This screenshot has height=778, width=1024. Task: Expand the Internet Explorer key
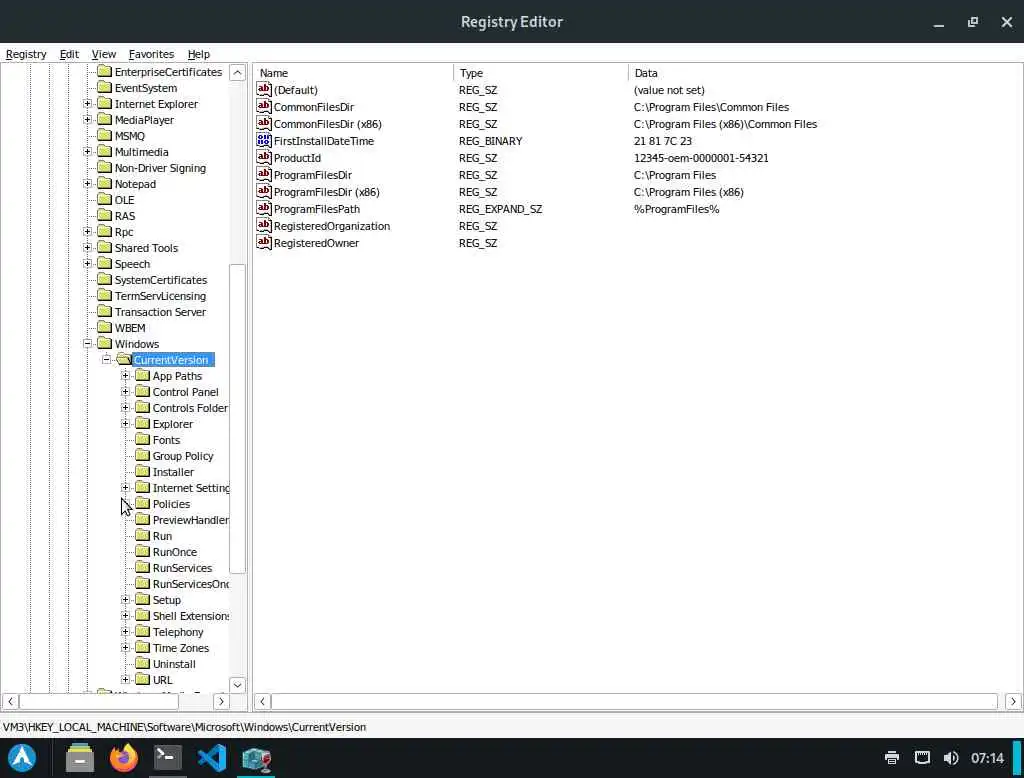point(88,104)
